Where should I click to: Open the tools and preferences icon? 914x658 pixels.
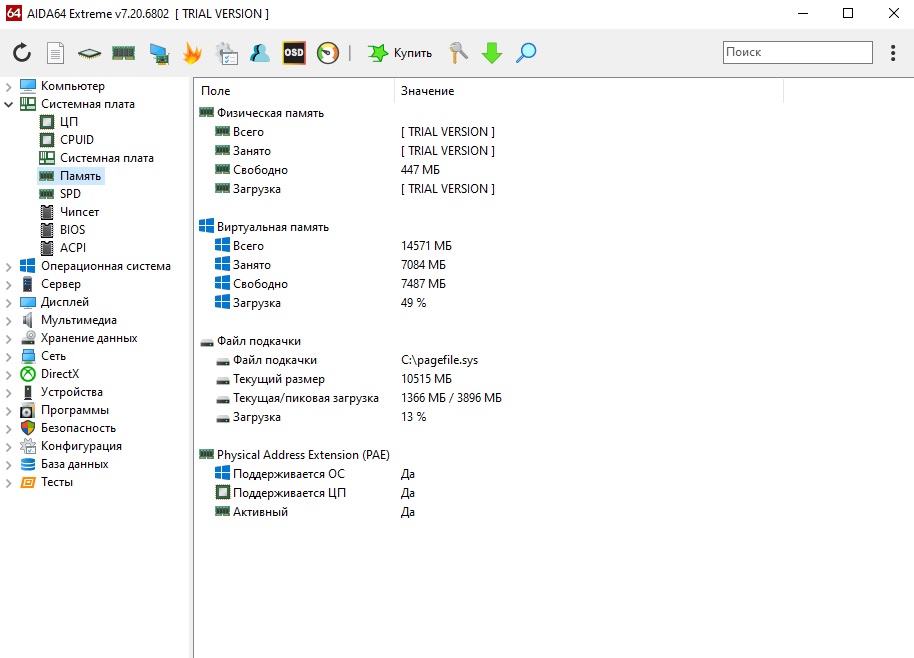458,53
